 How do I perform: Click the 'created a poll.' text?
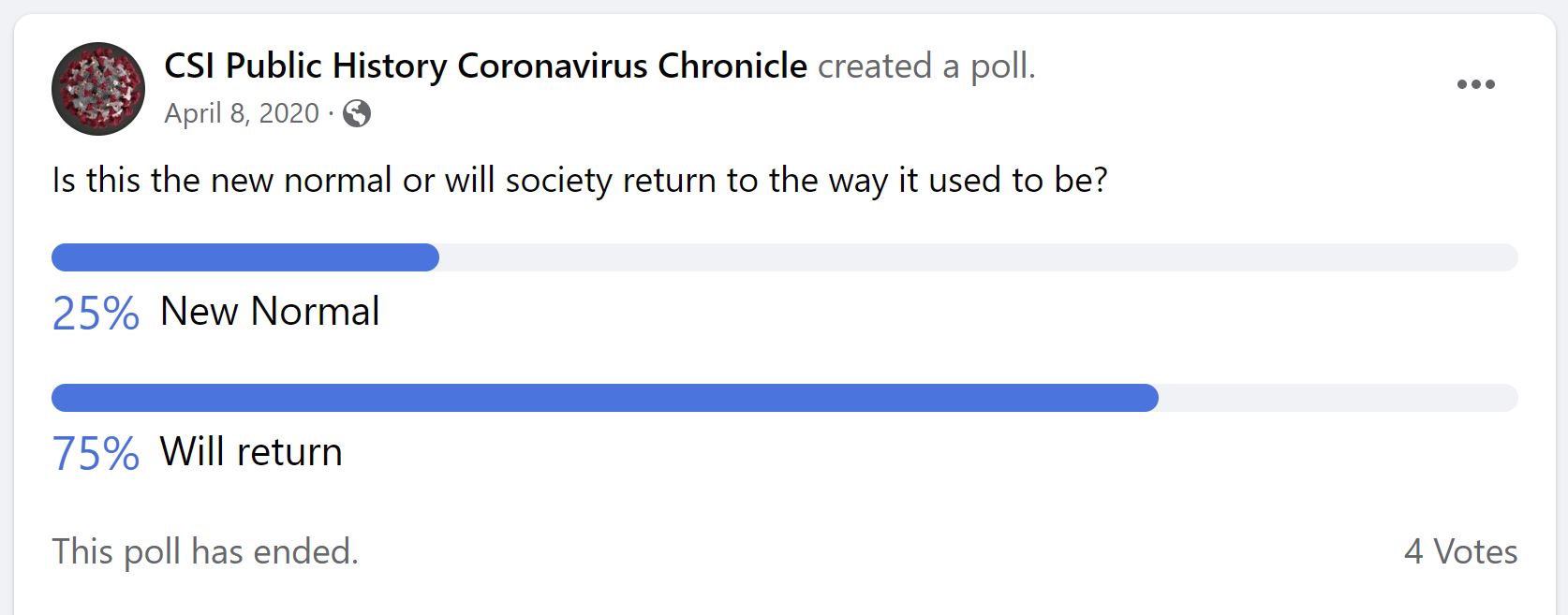click(926, 66)
